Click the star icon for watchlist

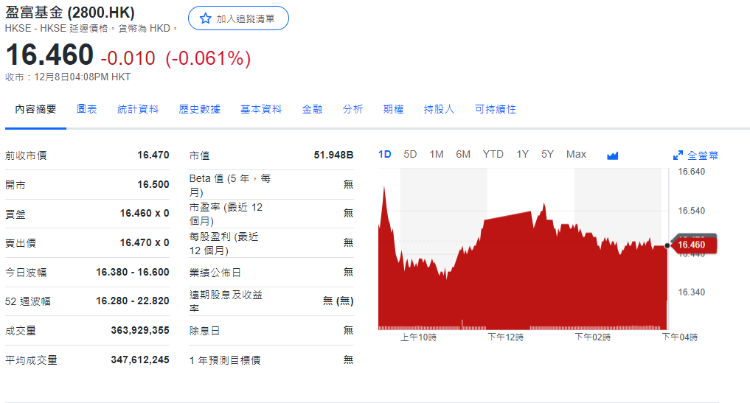[205, 19]
